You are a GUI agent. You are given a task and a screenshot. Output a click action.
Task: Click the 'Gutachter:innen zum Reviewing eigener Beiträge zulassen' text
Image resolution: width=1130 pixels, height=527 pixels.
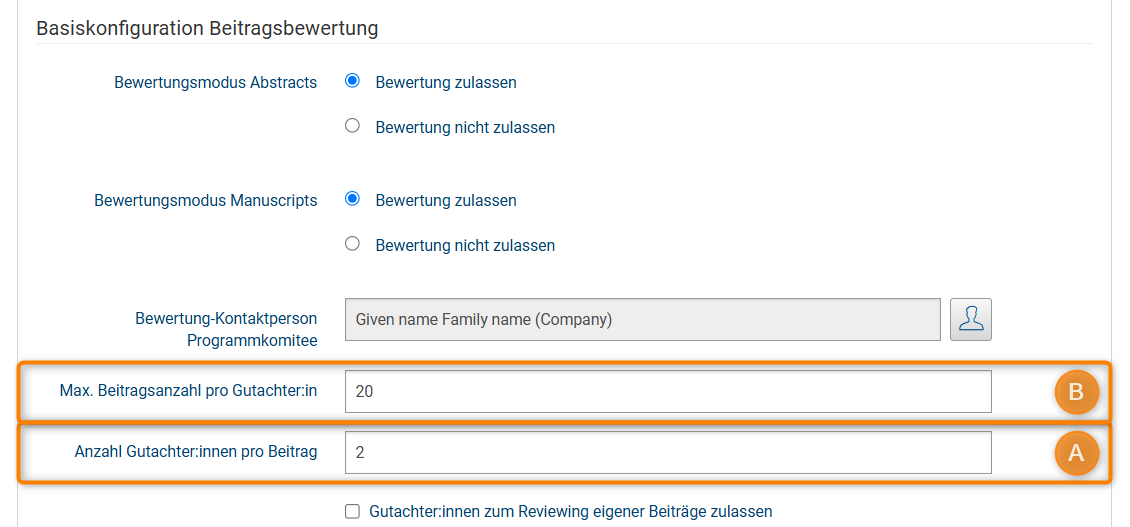(x=570, y=512)
